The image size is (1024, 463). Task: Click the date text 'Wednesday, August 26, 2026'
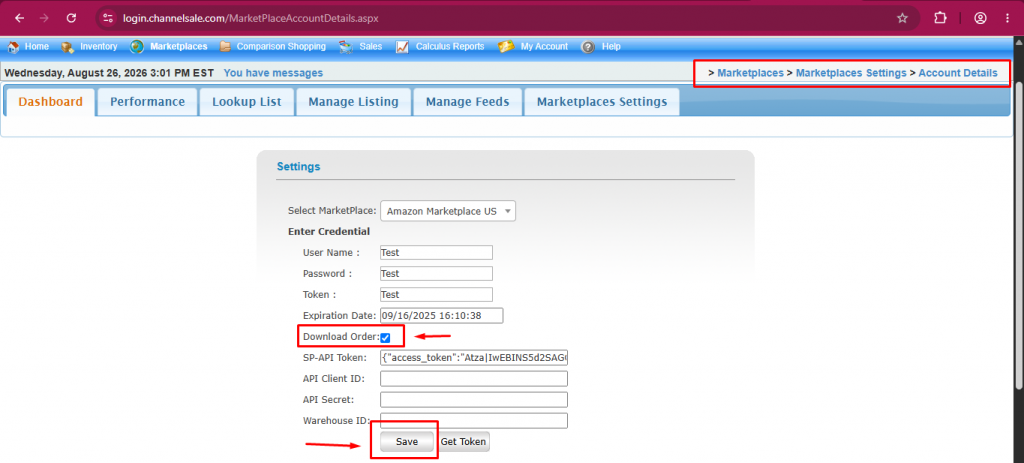pos(77,72)
